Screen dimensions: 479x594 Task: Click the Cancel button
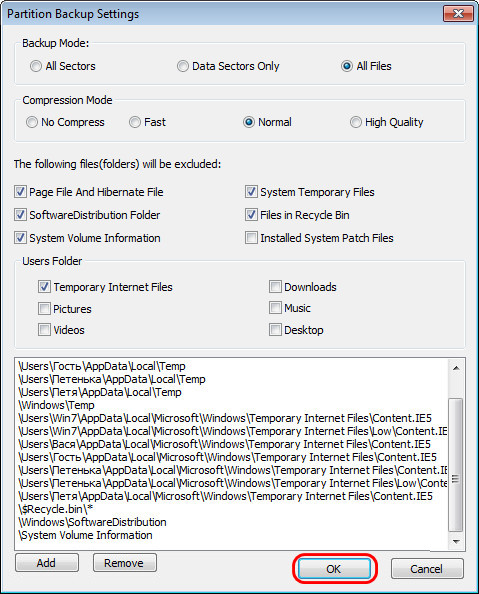coord(427,569)
